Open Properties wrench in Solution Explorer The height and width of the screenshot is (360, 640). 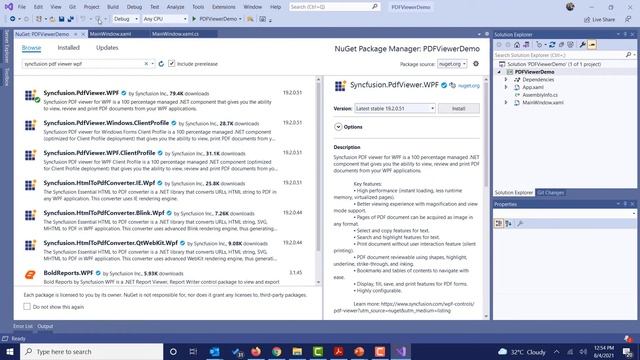click(582, 45)
